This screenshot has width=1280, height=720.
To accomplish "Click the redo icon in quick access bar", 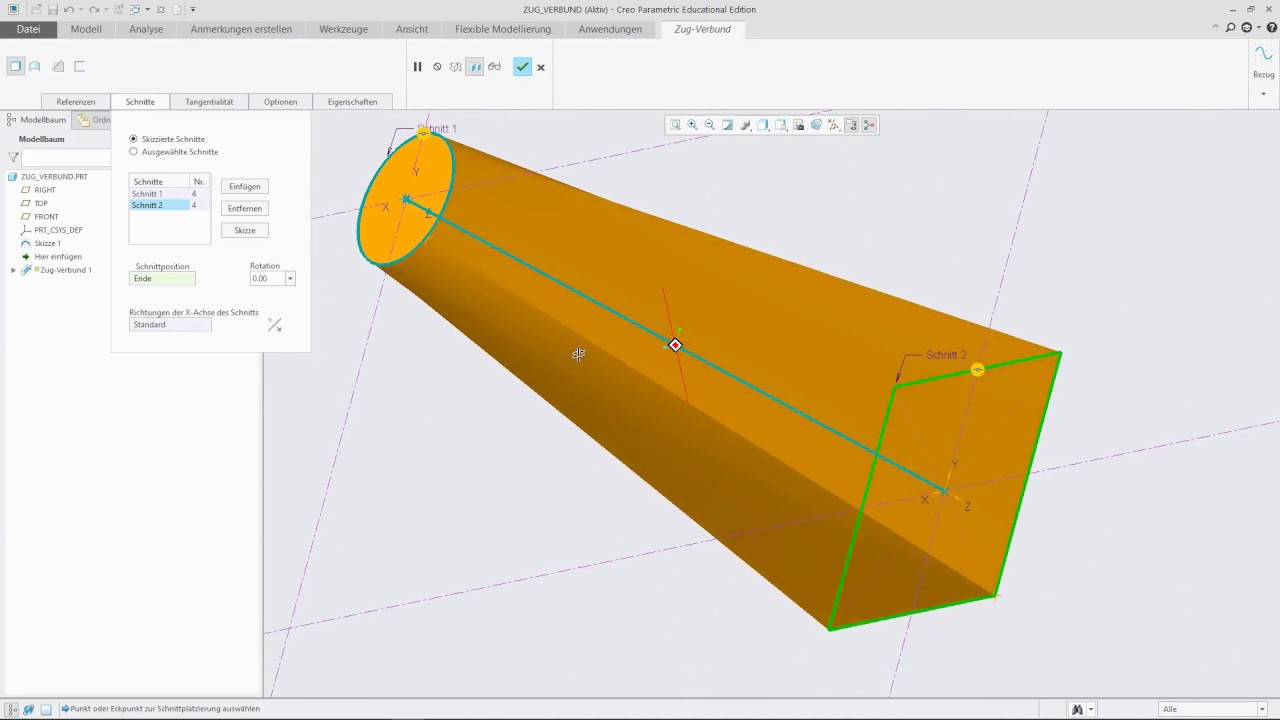I will 94,9.
